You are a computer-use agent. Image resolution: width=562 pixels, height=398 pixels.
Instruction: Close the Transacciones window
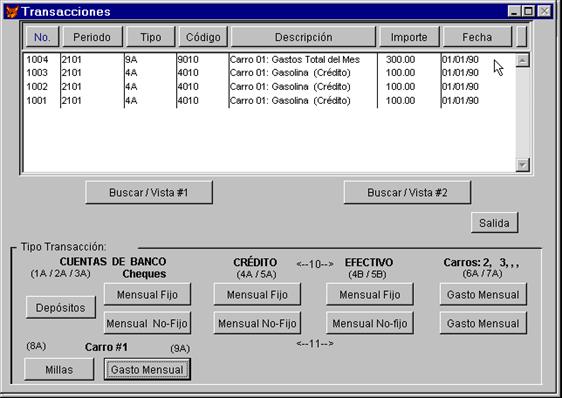[x=545, y=11]
